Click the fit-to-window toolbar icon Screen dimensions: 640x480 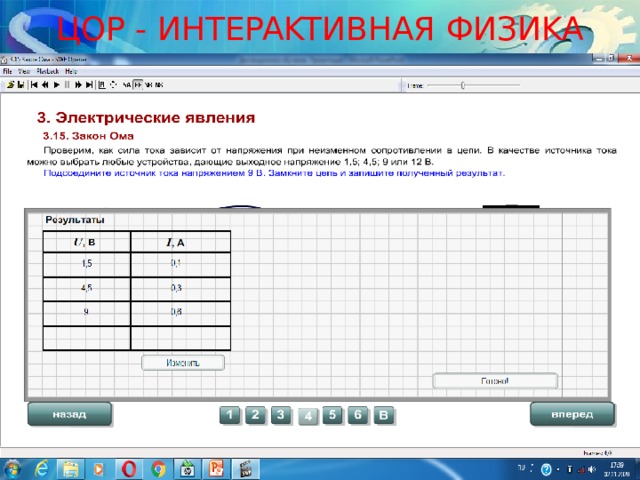point(102,85)
